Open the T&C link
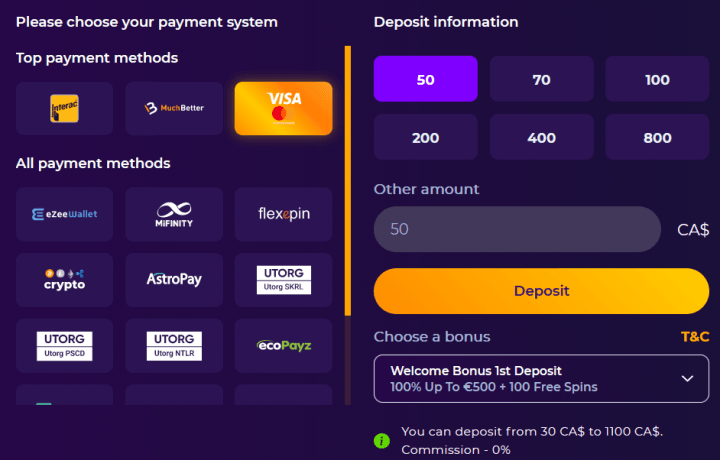Screen dimensions: 720x460 point(695,337)
